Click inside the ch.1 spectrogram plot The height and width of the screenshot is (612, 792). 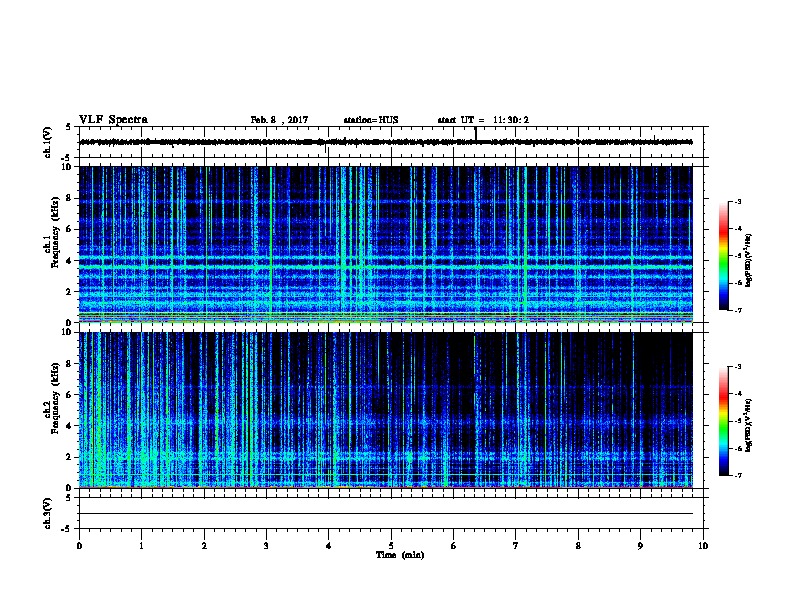tap(386, 244)
